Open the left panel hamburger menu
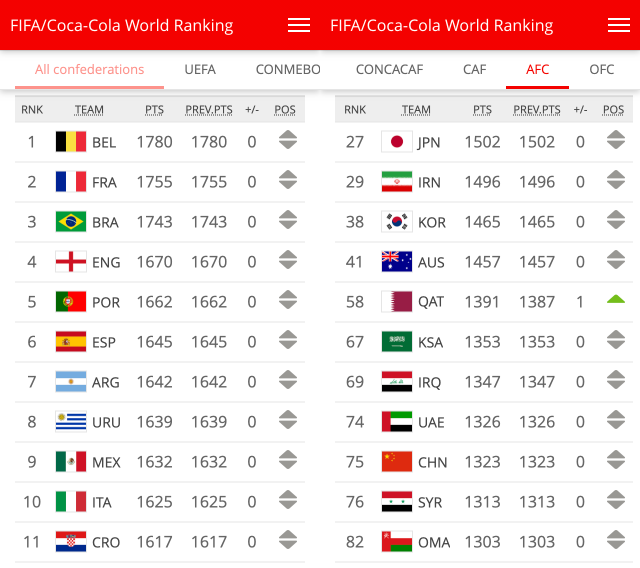Screen dimensions: 640x568 point(299,25)
